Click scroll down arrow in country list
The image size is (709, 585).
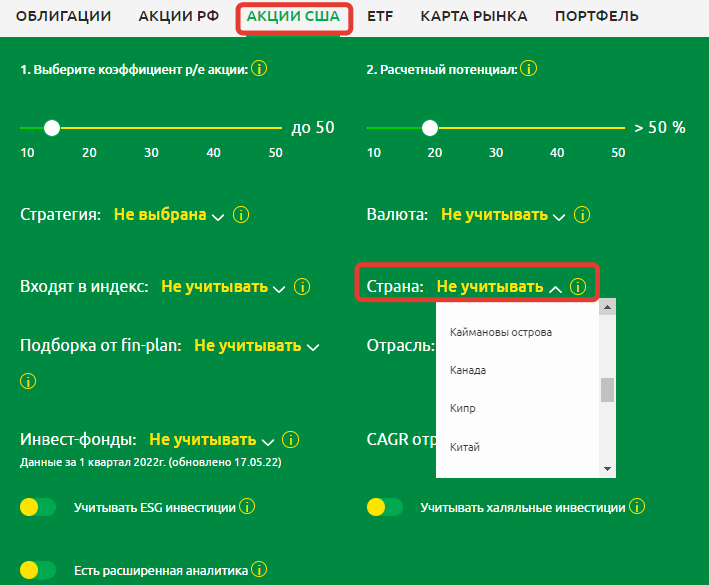[x=607, y=469]
